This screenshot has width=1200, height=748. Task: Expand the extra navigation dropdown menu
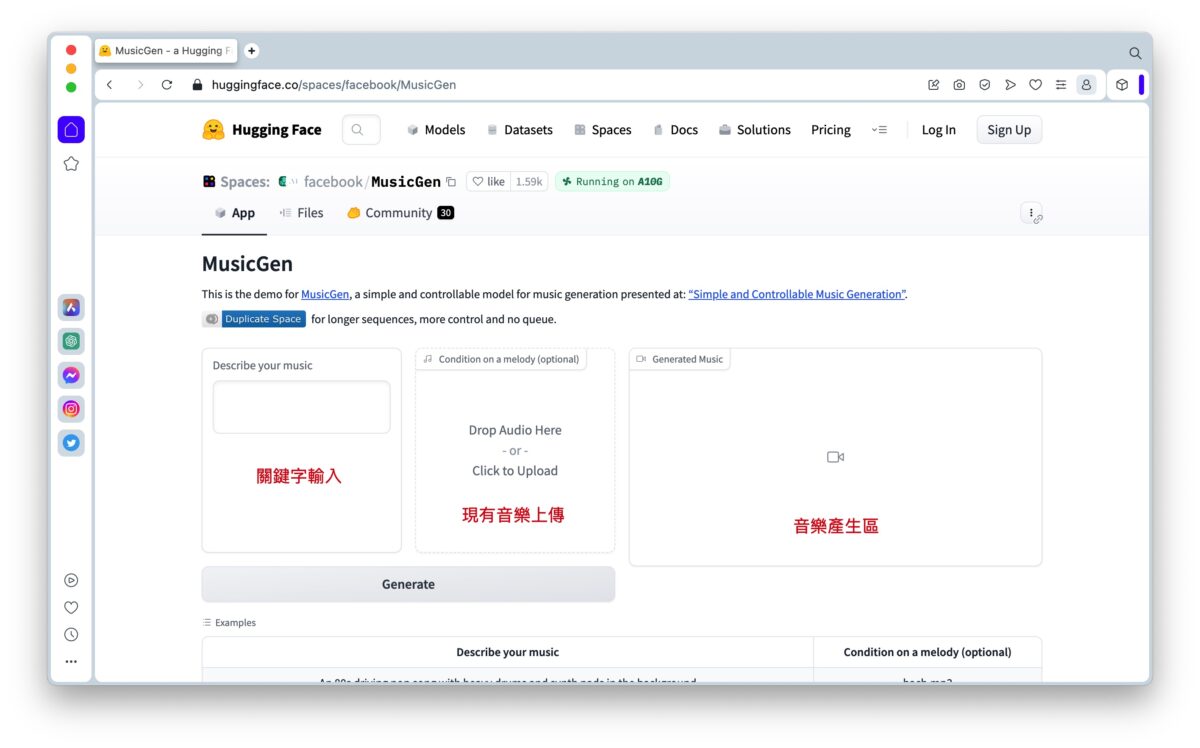click(x=879, y=130)
